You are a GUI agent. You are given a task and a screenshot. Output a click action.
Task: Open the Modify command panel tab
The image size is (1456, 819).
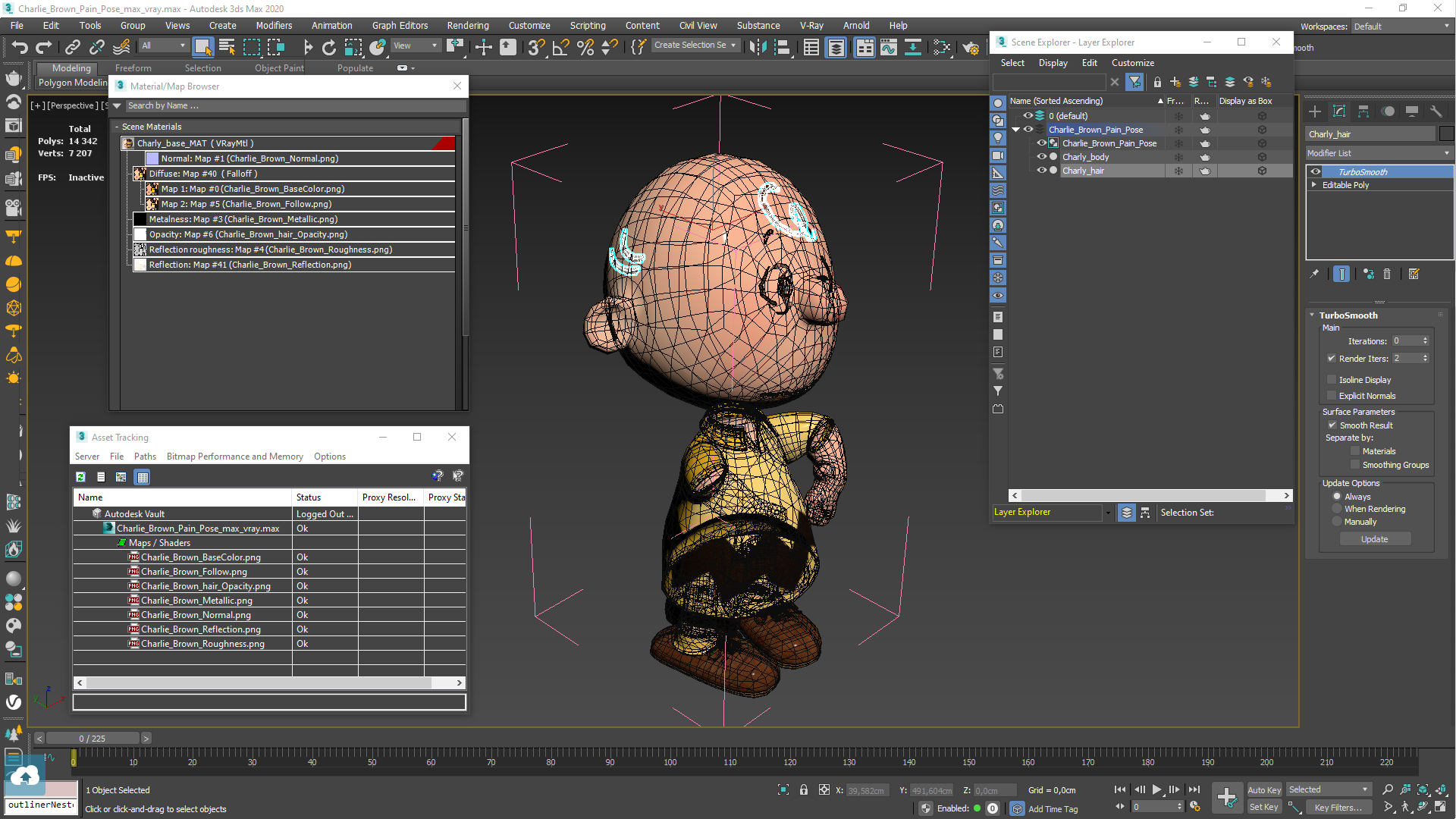tap(1339, 111)
